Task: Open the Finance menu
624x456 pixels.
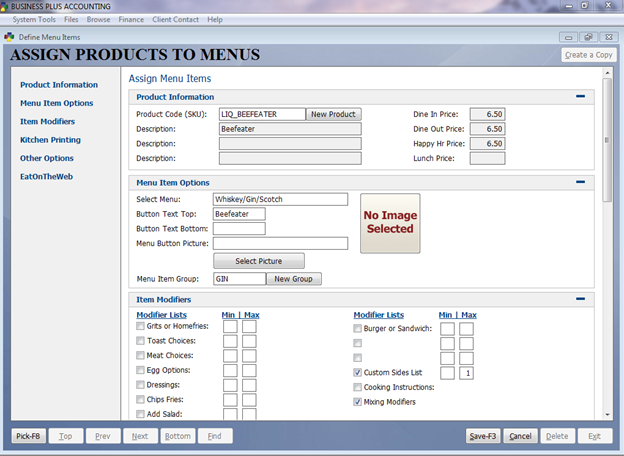Action: pyautogui.click(x=131, y=19)
